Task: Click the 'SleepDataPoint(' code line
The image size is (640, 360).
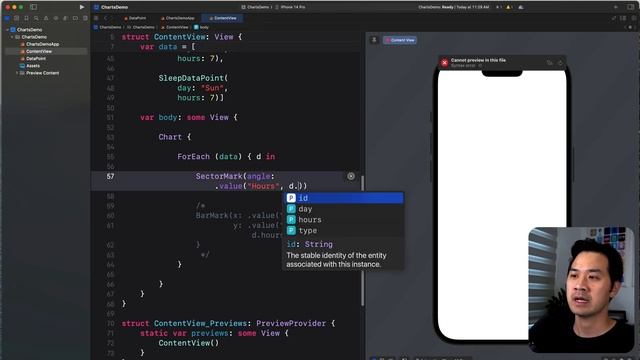Action: [193, 78]
